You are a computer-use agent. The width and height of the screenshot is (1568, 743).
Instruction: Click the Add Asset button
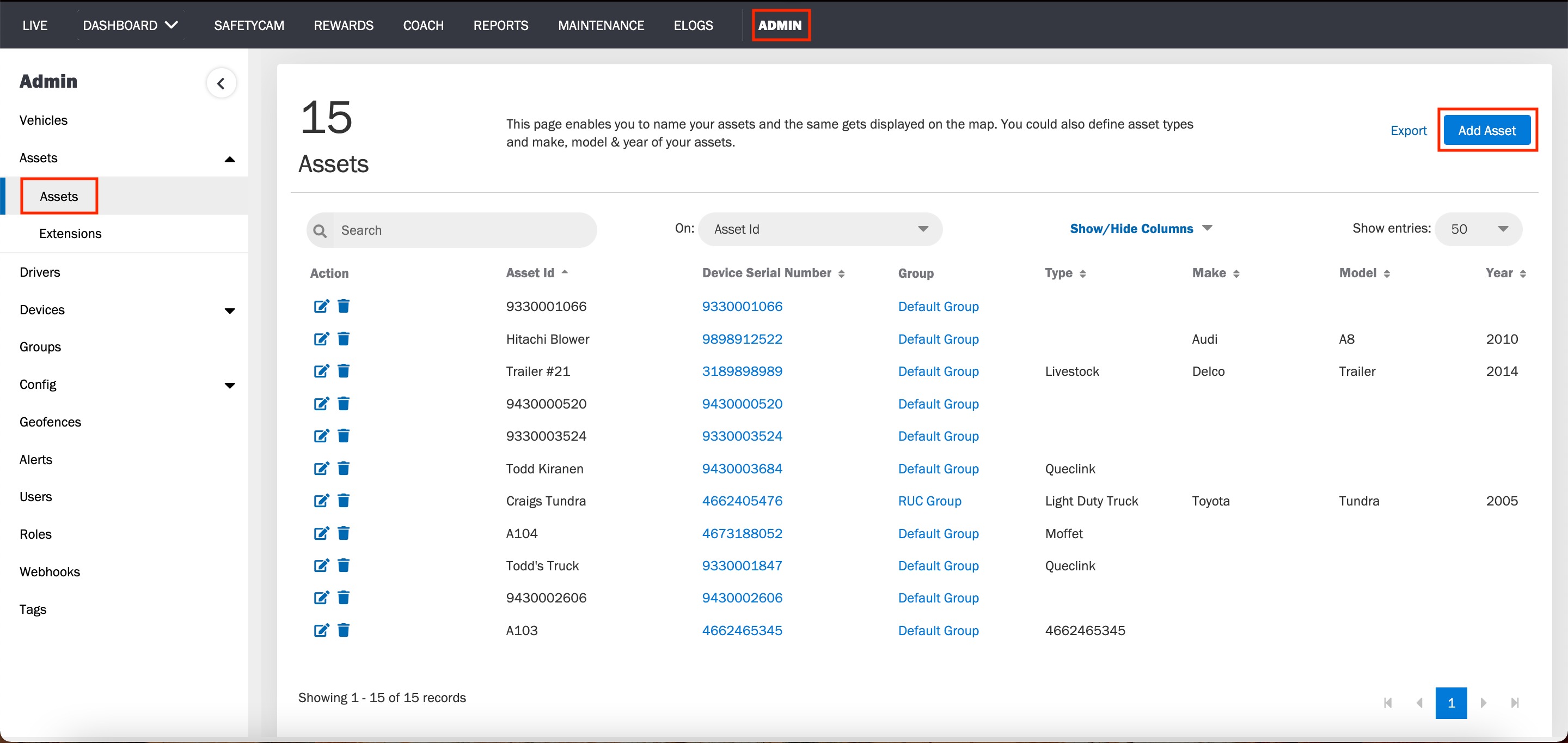point(1486,130)
